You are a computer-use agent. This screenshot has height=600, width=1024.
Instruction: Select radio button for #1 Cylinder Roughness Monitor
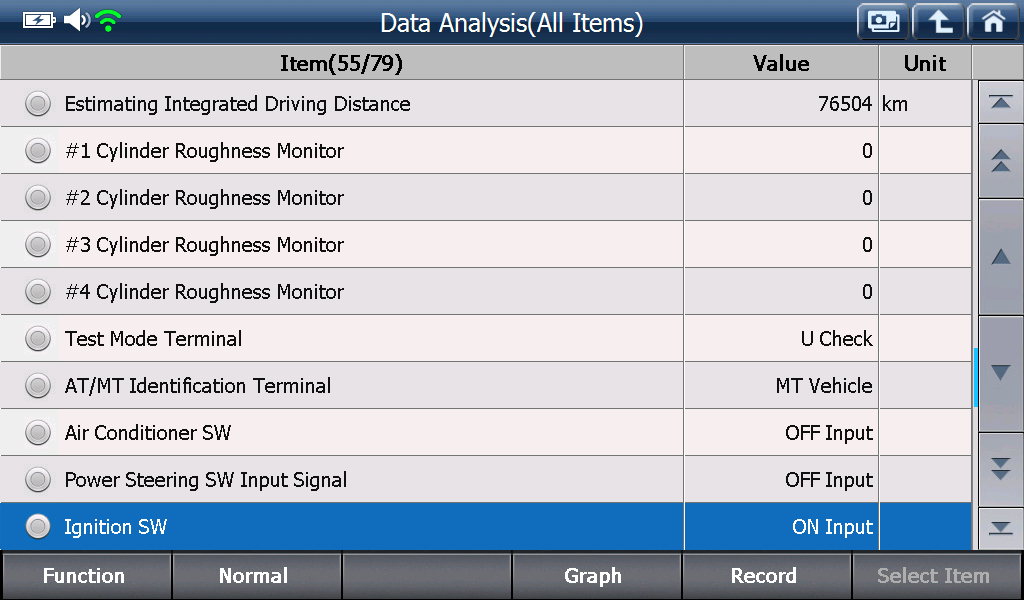coord(38,150)
